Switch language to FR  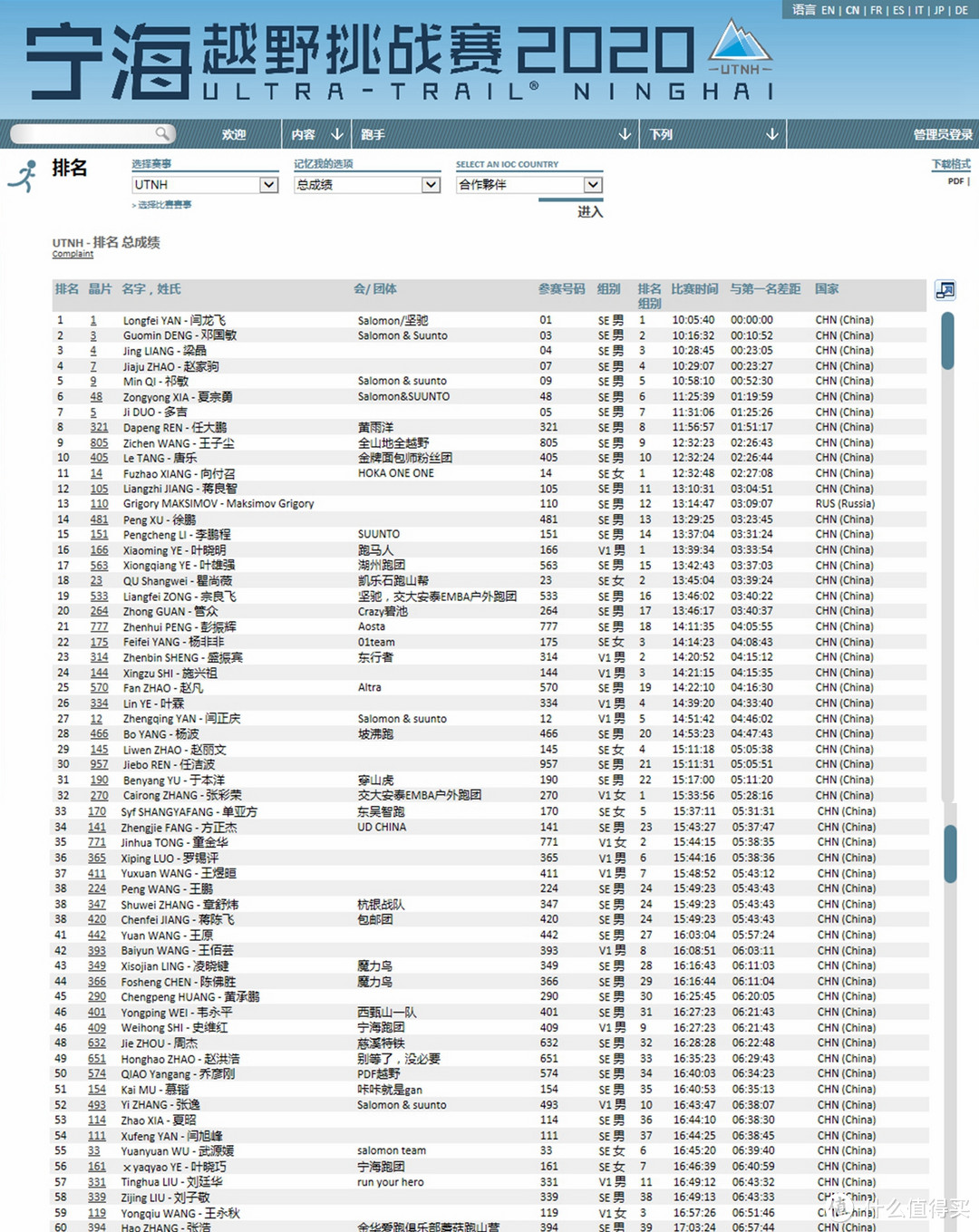pos(877,10)
